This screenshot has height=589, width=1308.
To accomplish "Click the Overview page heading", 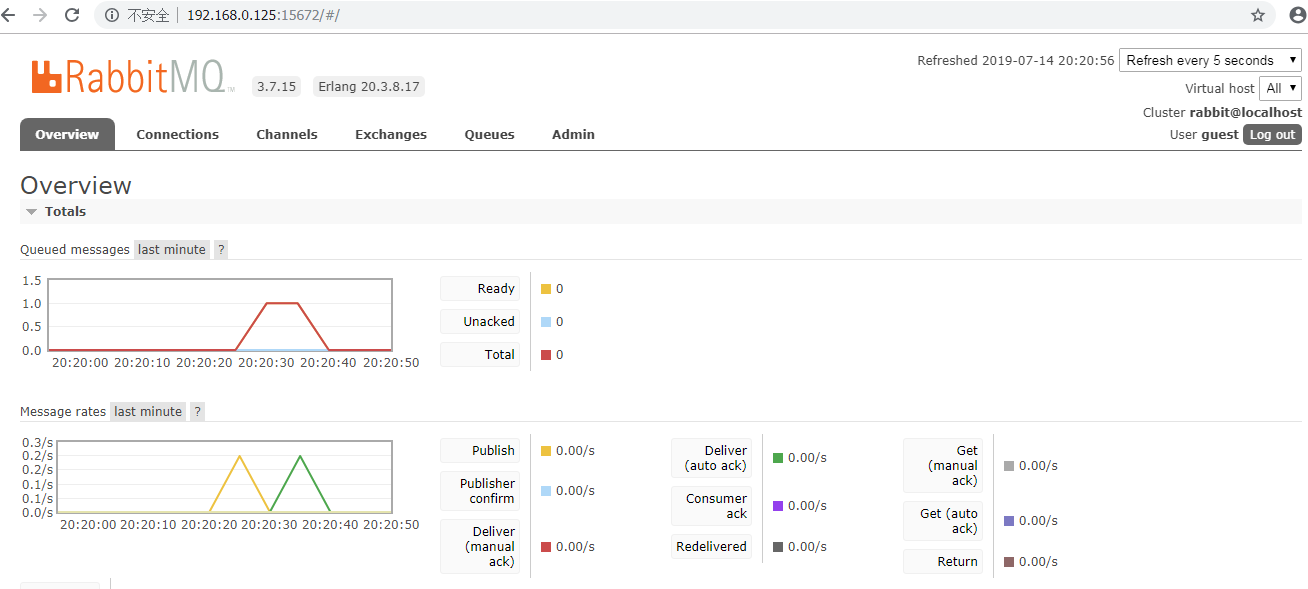I will [x=76, y=185].
